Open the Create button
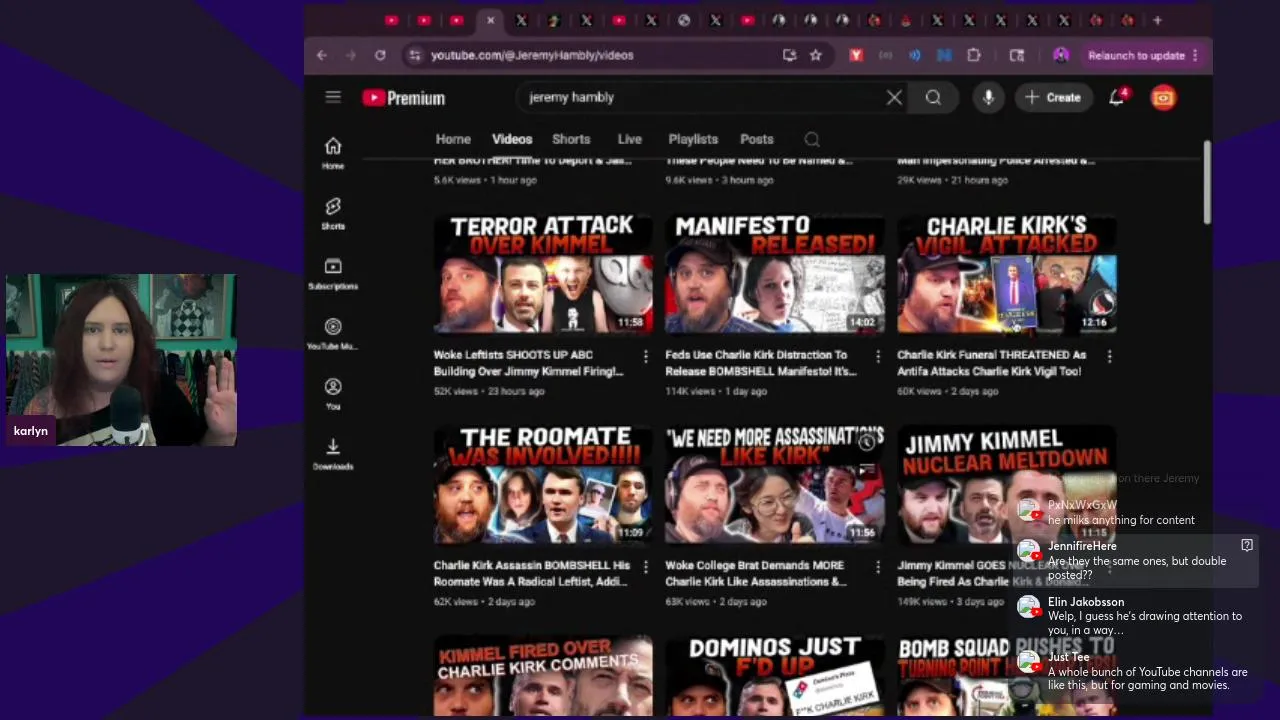The width and height of the screenshot is (1280, 720). tap(1053, 98)
